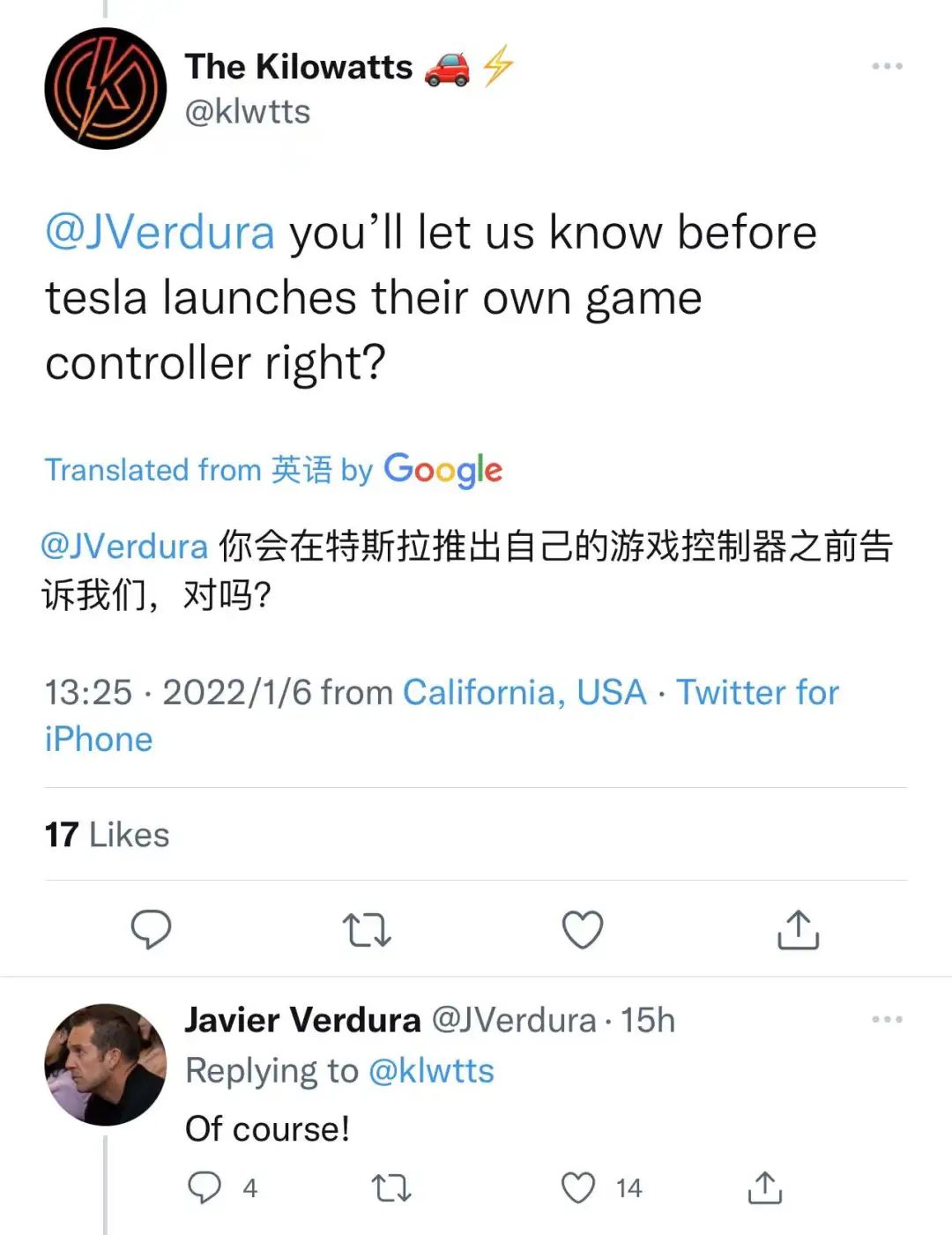Retweet Javier Verdura's reply
The width and height of the screenshot is (952, 1235).
click(x=390, y=1187)
